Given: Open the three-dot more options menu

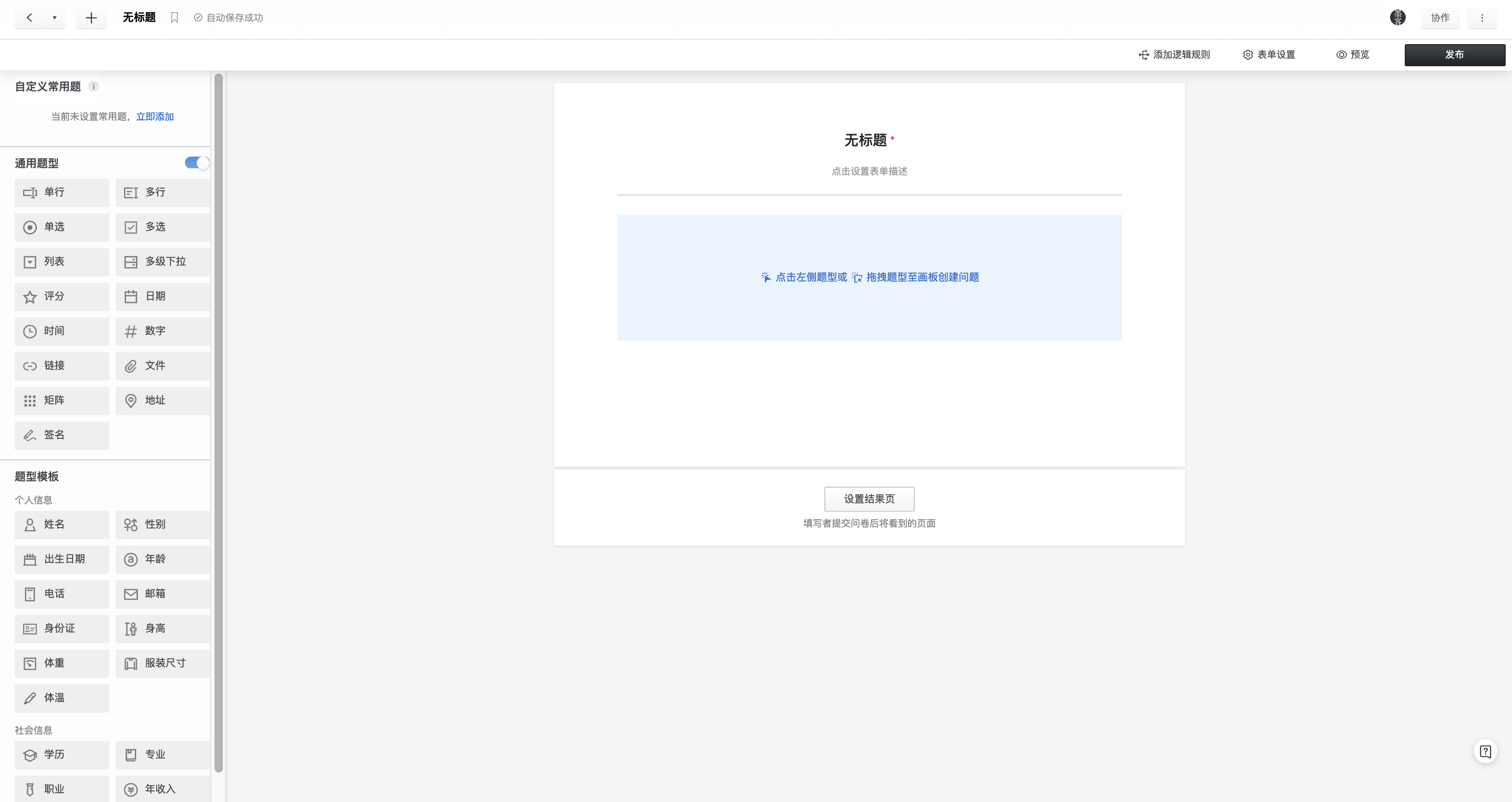Looking at the screenshot, I should point(1482,17).
